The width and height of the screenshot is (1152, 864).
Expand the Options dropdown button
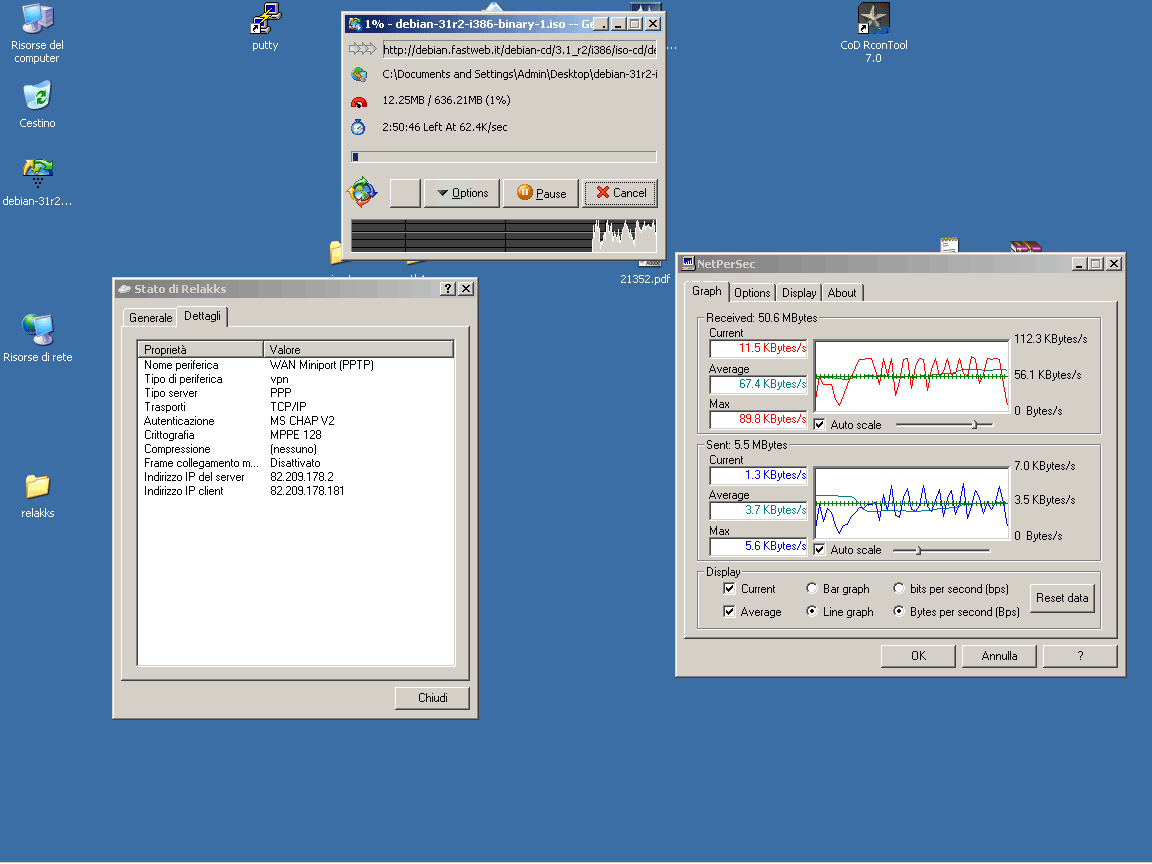(461, 193)
